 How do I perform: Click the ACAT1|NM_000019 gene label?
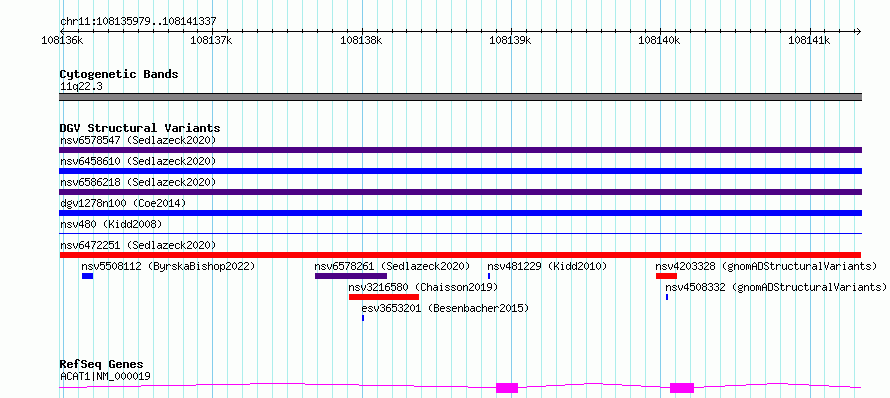point(105,376)
